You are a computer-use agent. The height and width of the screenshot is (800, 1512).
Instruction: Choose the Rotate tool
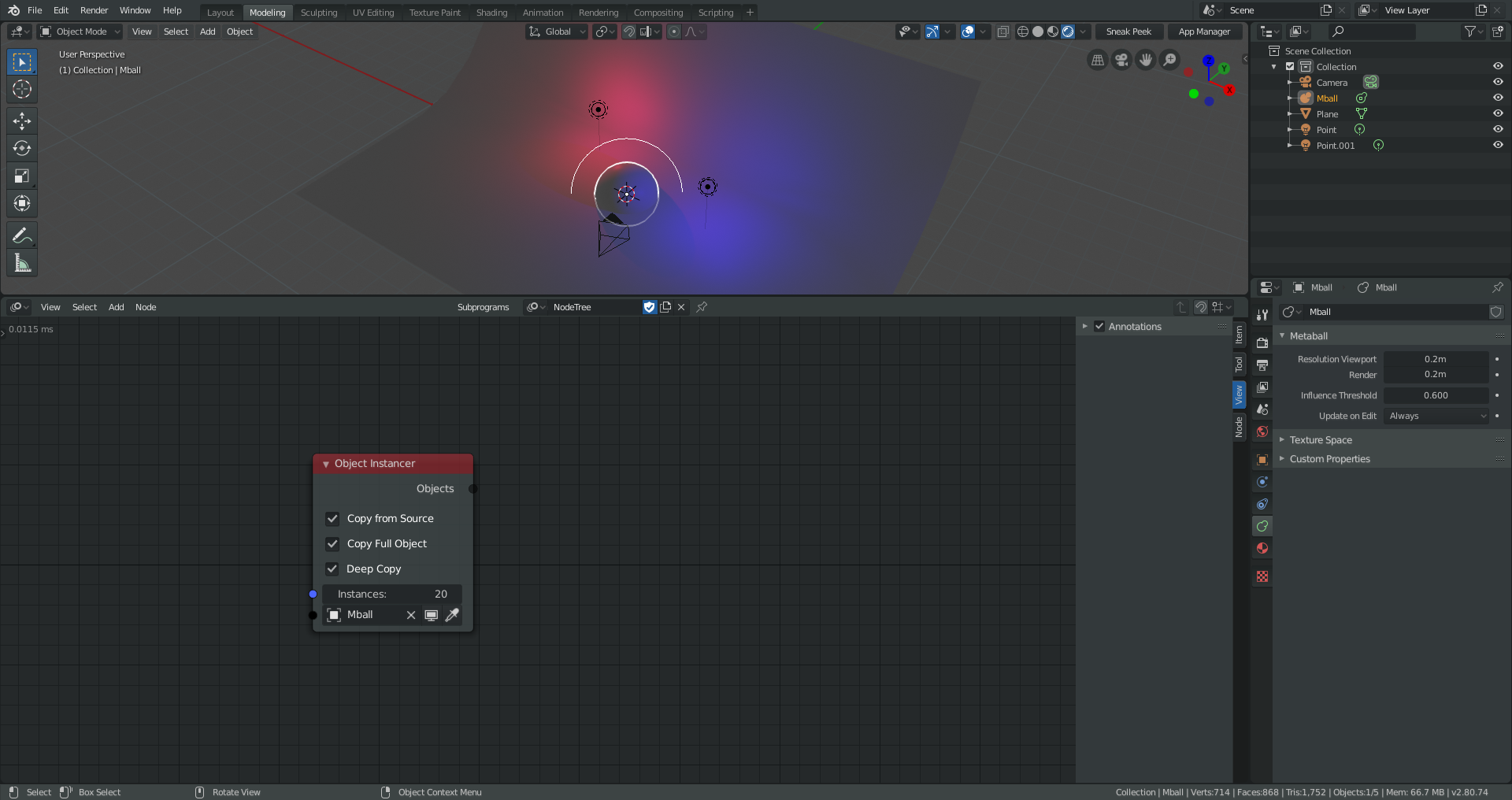pyautogui.click(x=22, y=148)
